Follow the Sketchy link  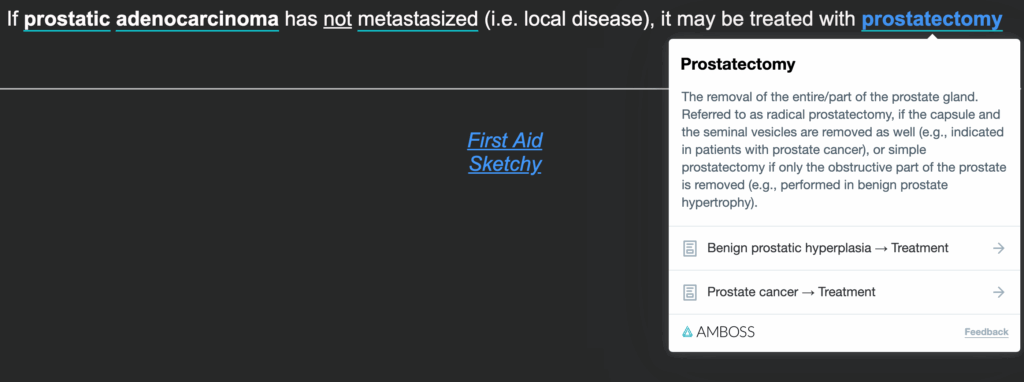click(505, 164)
